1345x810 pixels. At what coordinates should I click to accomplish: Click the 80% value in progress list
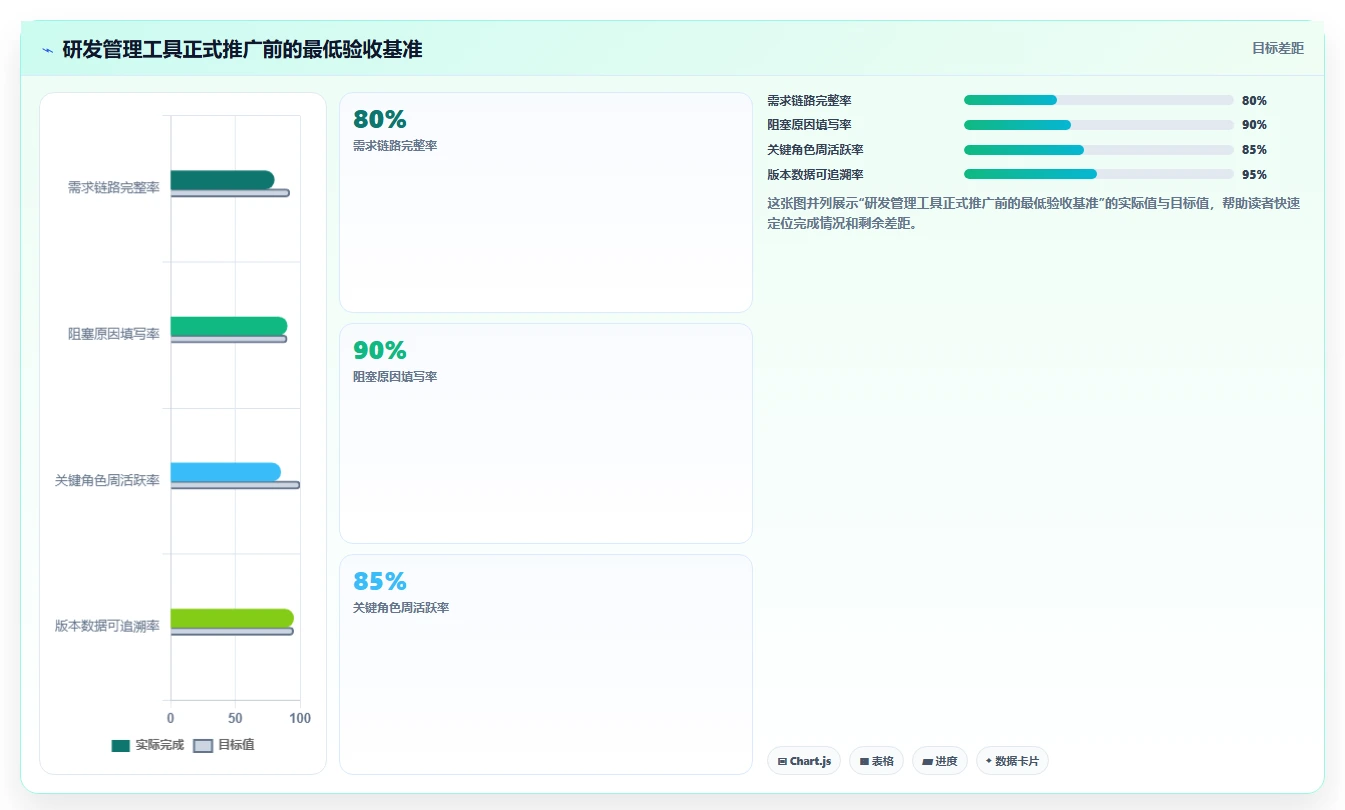pyautogui.click(x=1254, y=100)
